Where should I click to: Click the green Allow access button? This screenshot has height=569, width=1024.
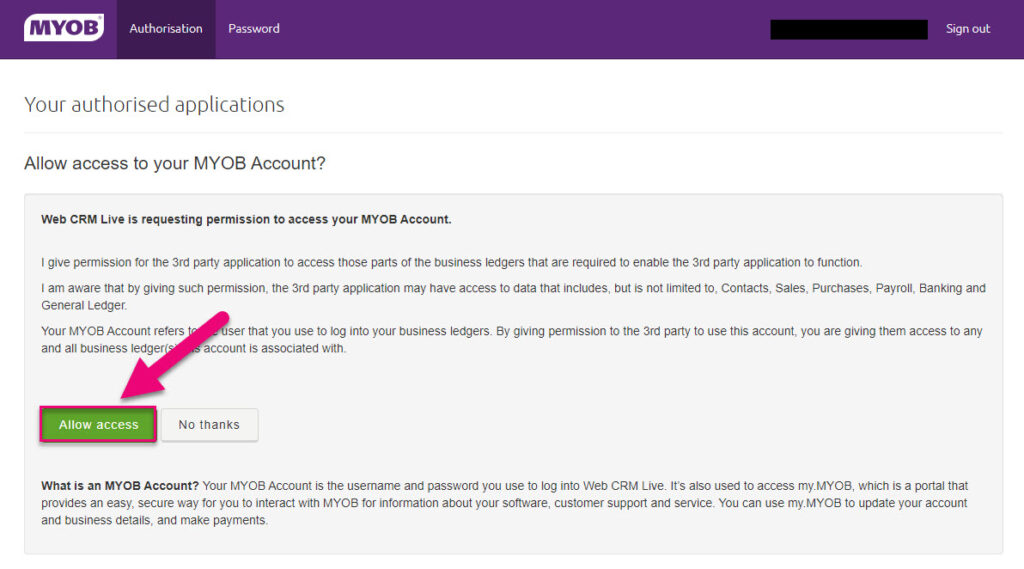point(98,425)
